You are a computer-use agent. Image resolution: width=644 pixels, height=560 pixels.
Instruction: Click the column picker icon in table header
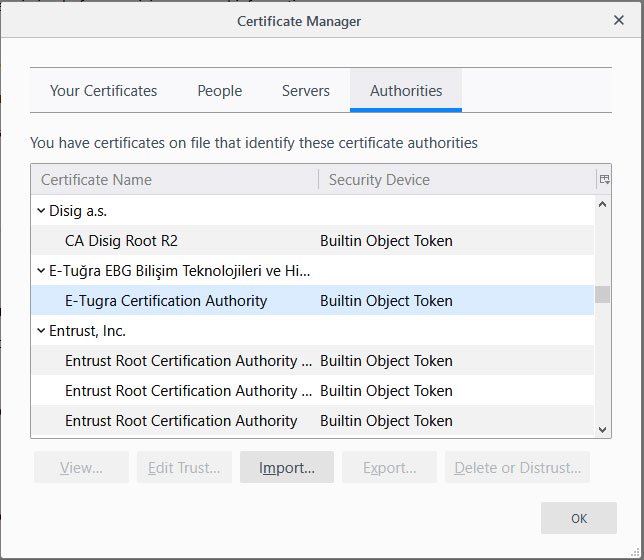pyautogui.click(x=604, y=180)
